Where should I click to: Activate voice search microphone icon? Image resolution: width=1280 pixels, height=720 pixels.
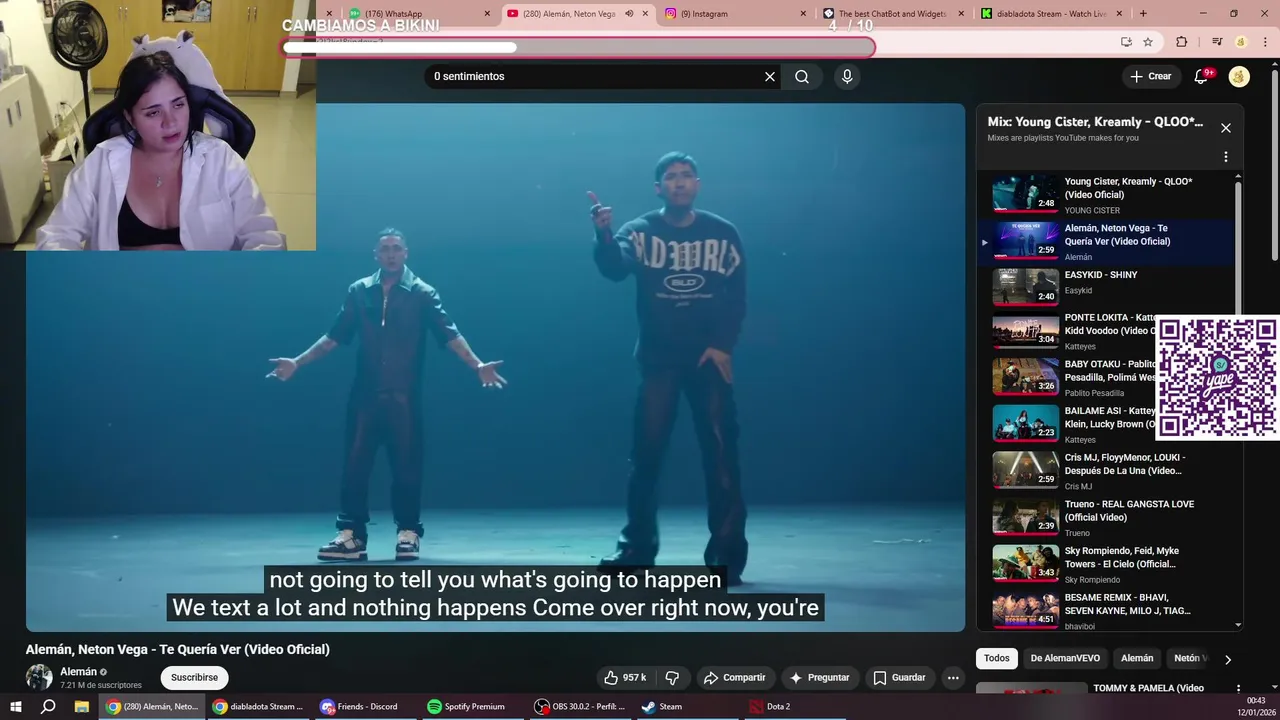click(x=847, y=76)
